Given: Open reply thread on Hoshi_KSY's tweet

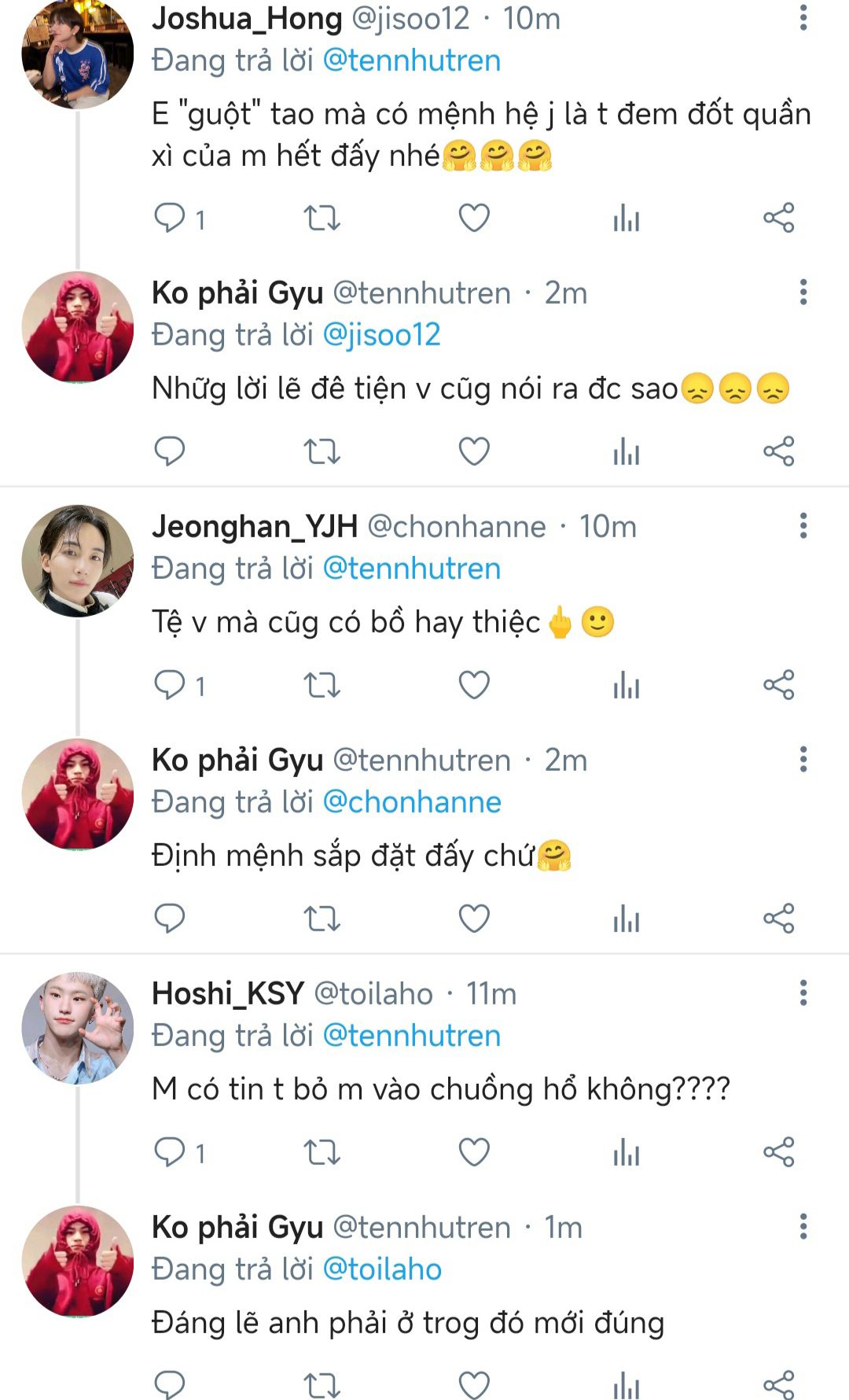Looking at the screenshot, I should point(170,1152).
